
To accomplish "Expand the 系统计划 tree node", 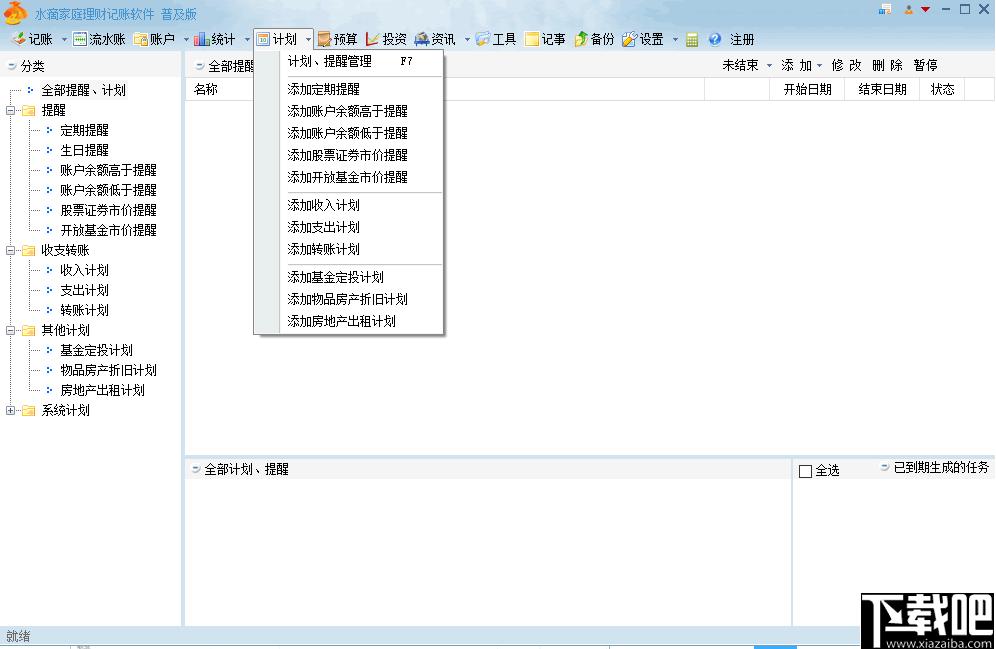I will coord(10,410).
